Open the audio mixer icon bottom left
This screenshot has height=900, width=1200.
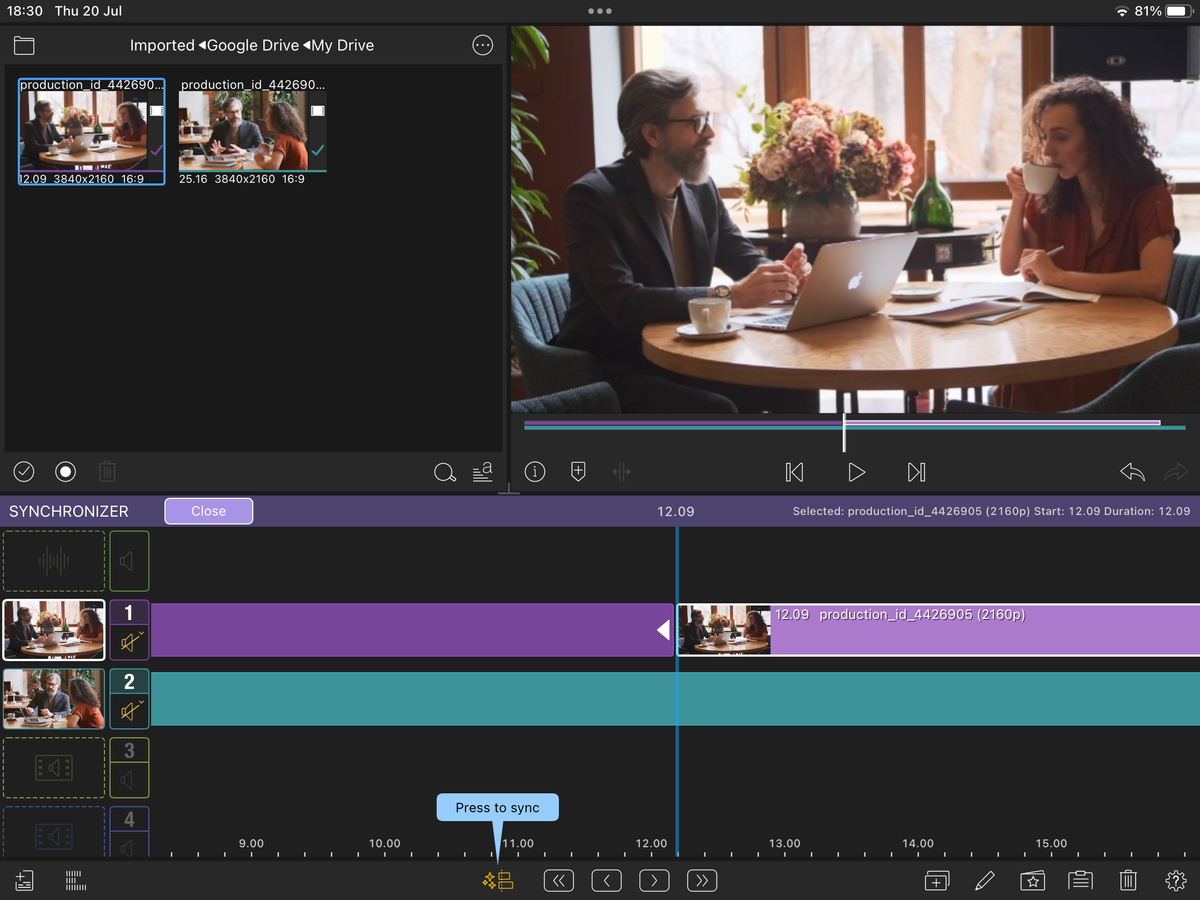[x=75, y=881]
